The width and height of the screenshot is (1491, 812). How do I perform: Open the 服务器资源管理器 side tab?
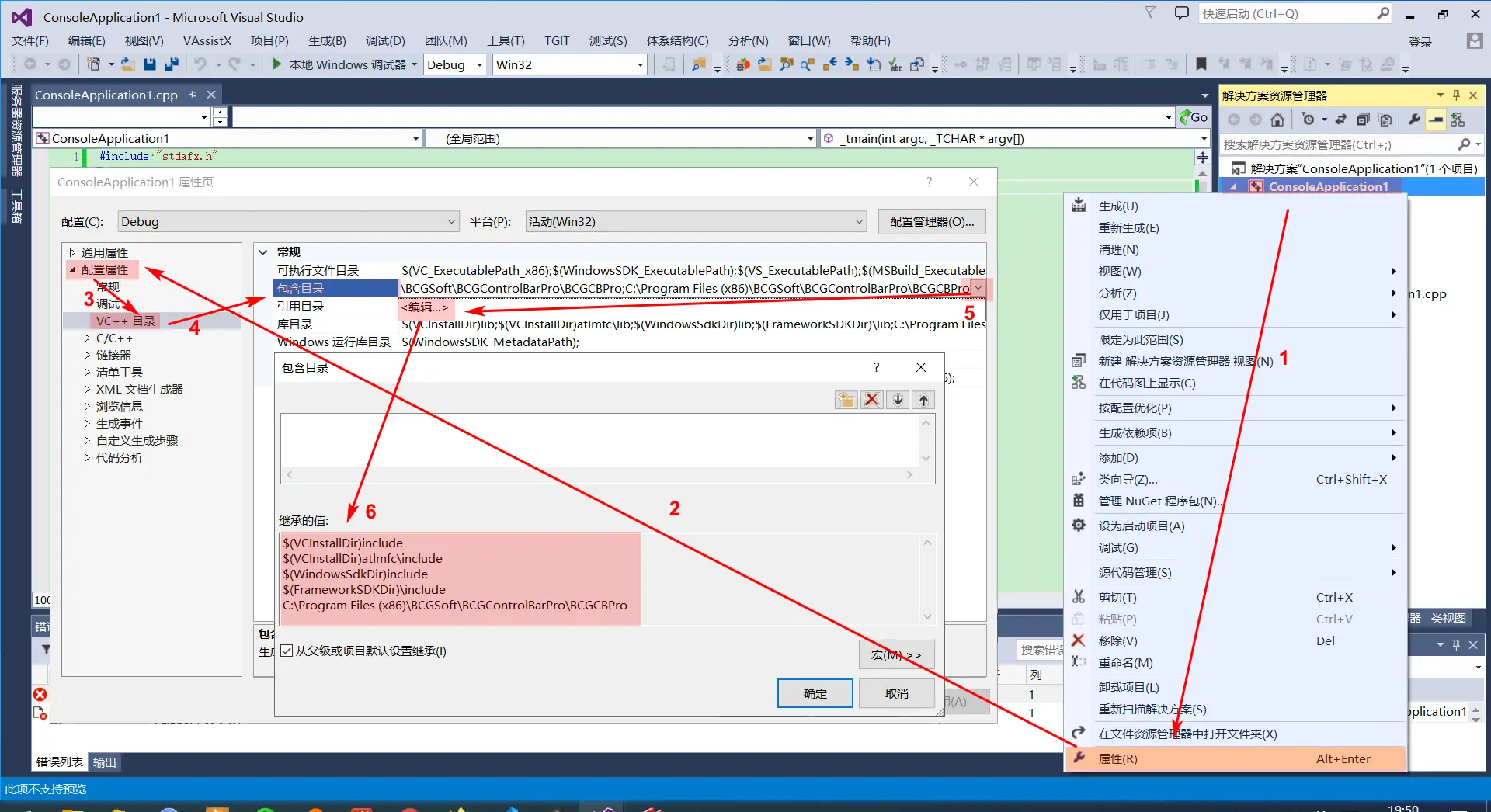coord(16,130)
